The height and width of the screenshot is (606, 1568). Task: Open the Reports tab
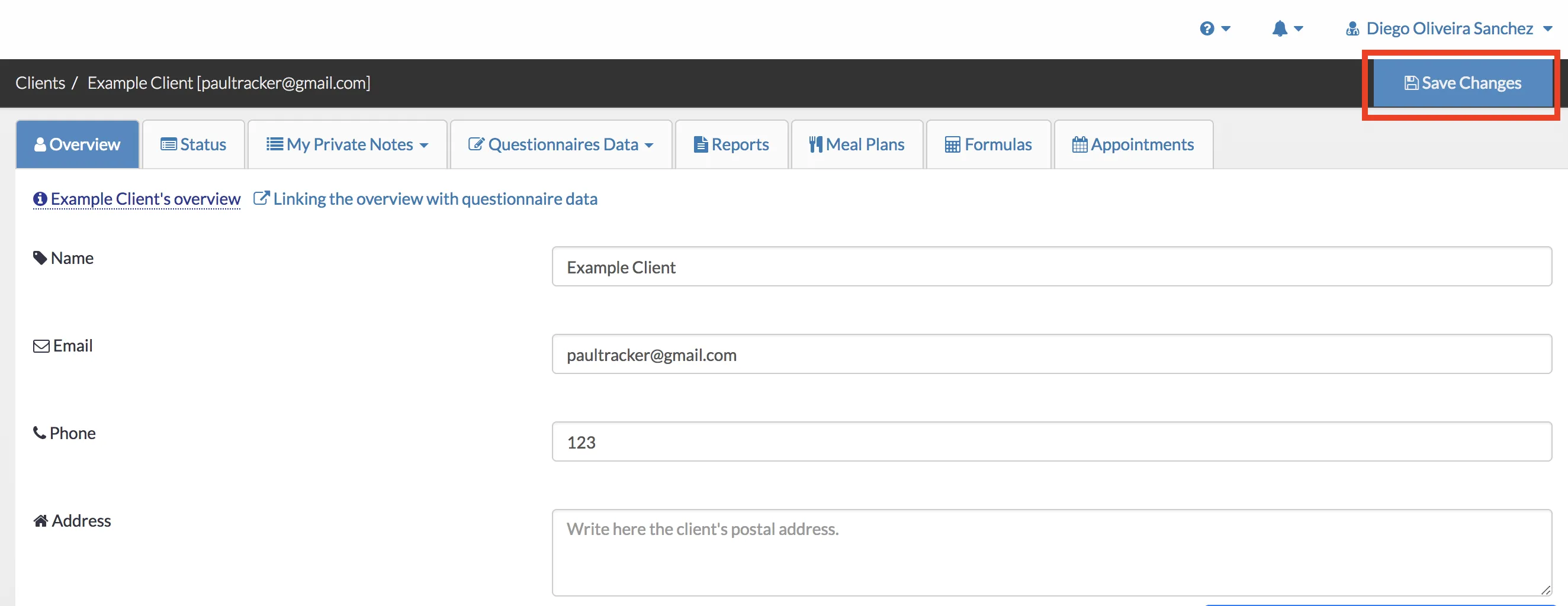tap(732, 145)
